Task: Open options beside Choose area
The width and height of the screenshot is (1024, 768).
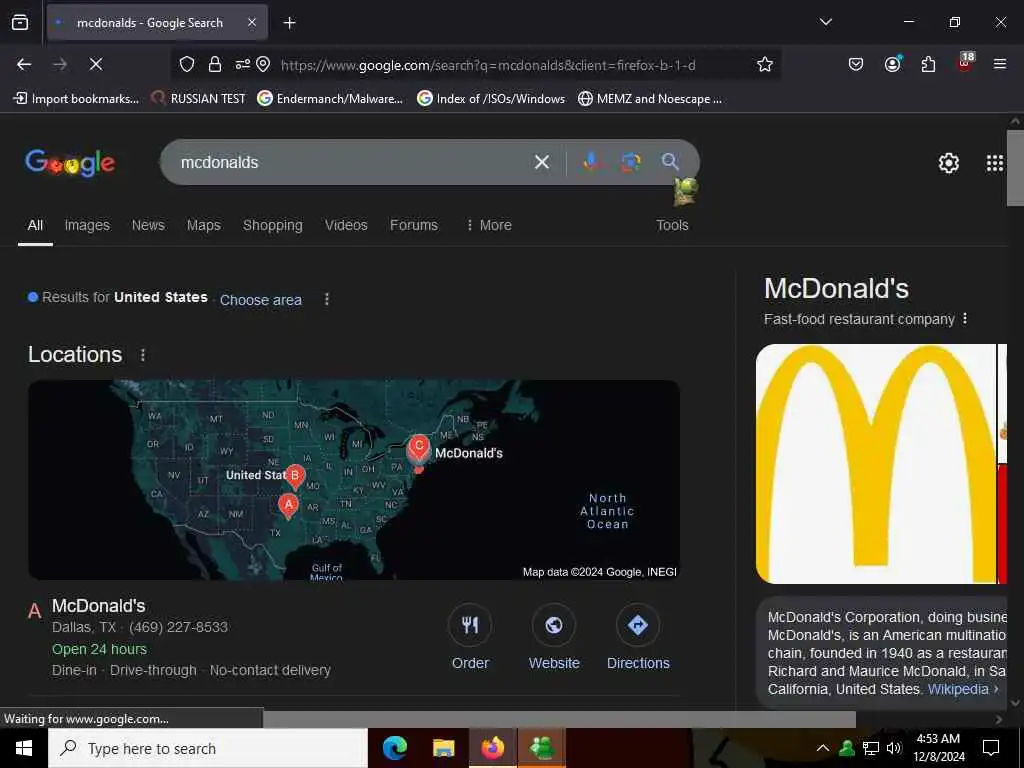Action: [327, 299]
